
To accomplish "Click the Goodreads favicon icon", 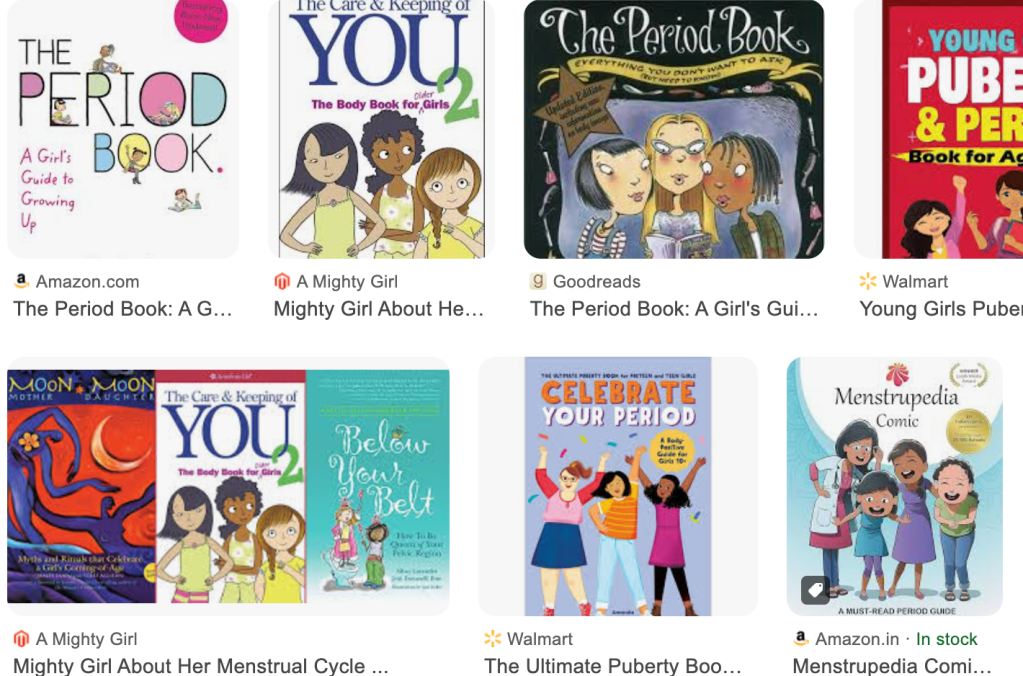I will coord(538,281).
